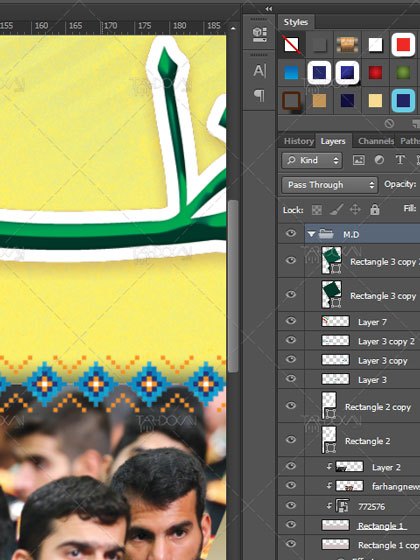Open the 3D panel icon
This screenshot has width=420, height=560.
coord(259,34)
